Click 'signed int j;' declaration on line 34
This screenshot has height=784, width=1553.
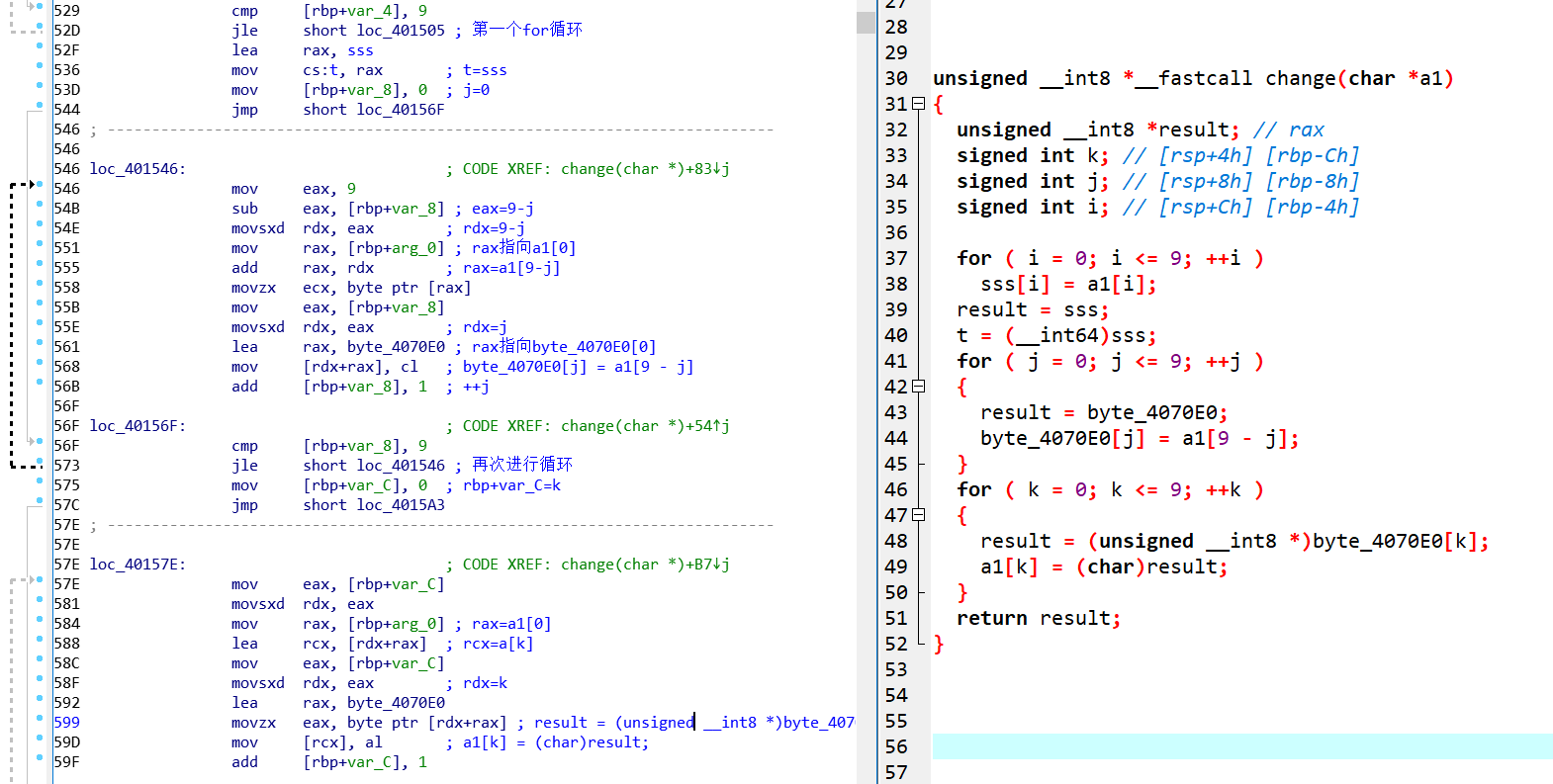pyautogui.click(x=1033, y=181)
